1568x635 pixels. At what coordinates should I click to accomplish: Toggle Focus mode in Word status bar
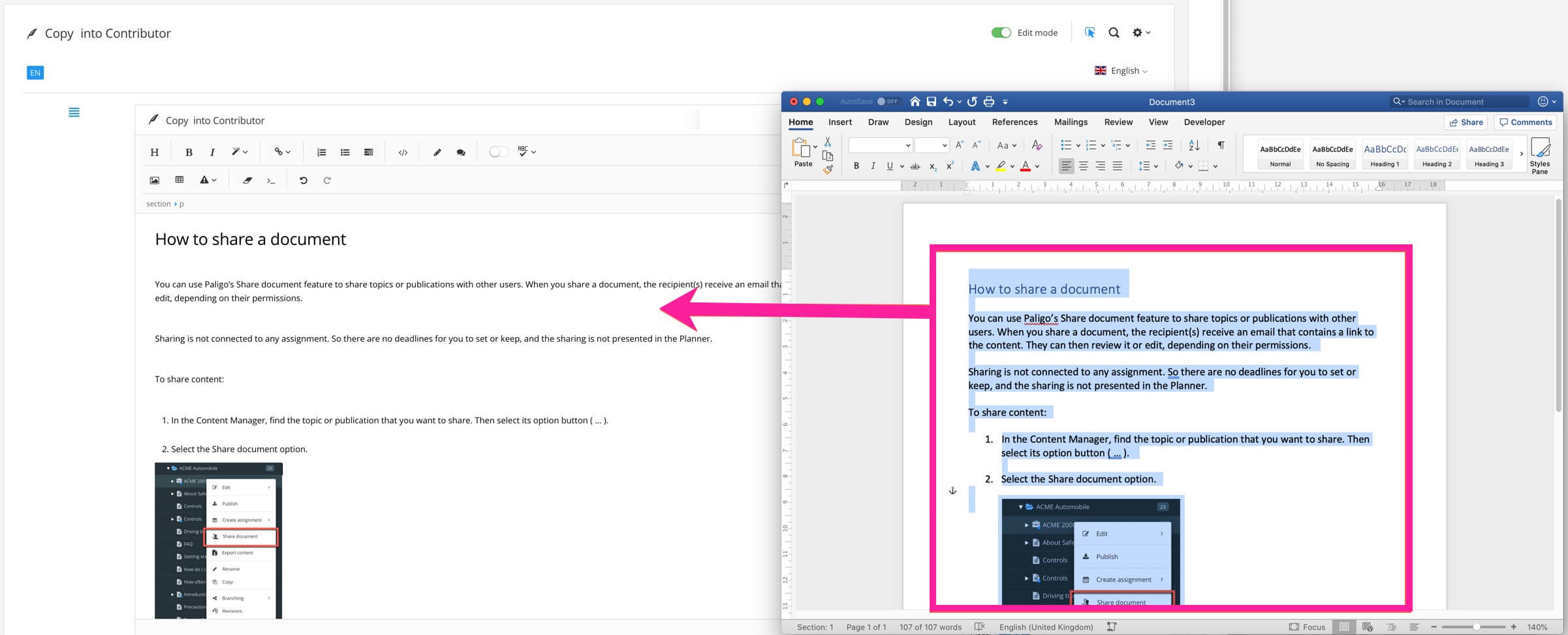pyautogui.click(x=1306, y=627)
